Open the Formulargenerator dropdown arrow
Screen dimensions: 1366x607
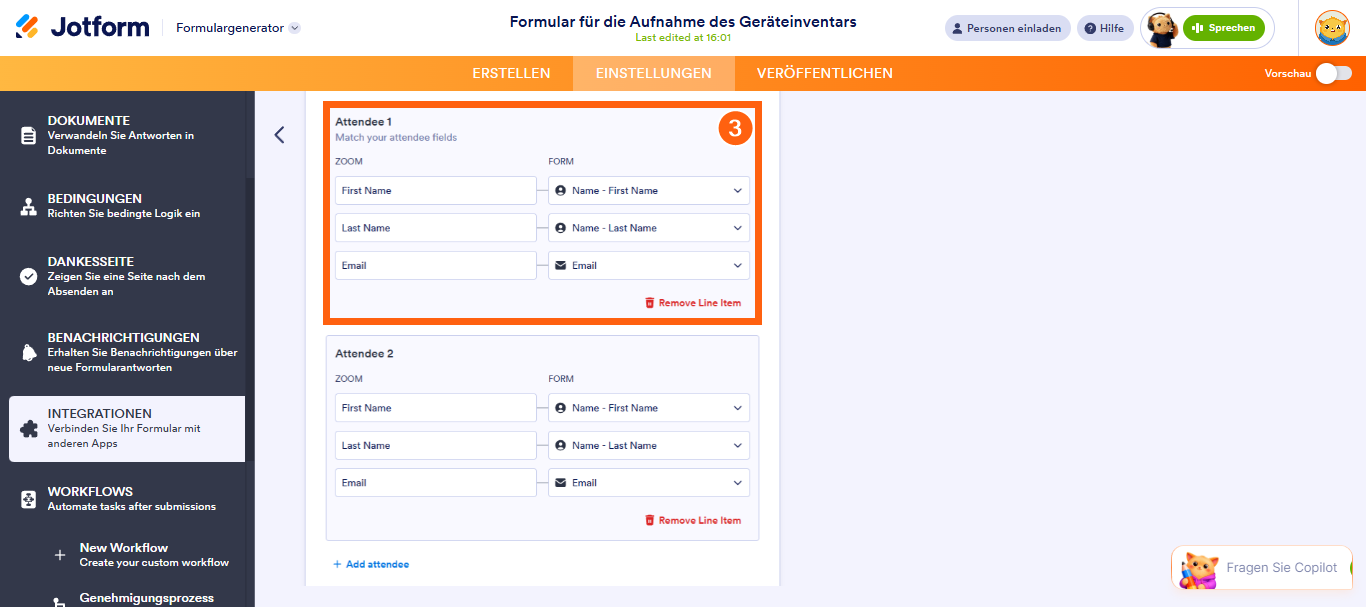tap(294, 28)
